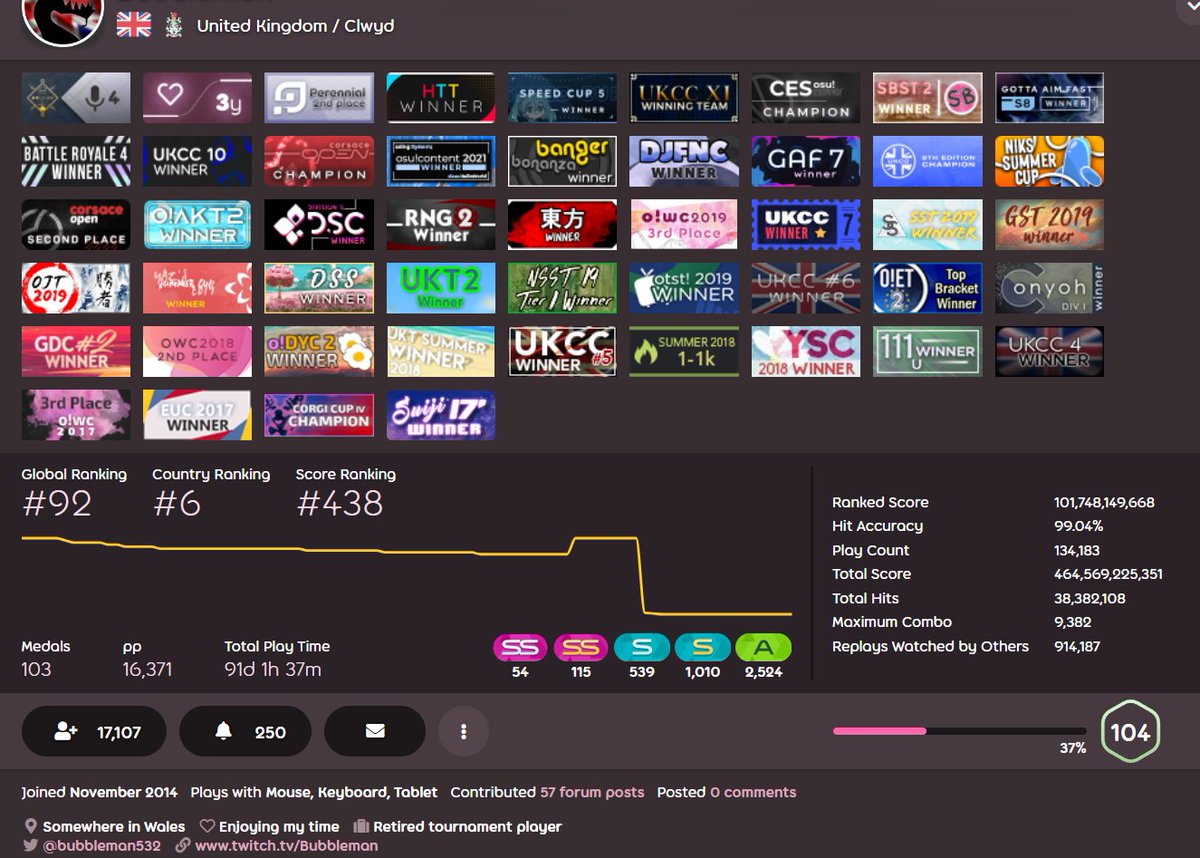Open the www.twitch.tv/Bubbleman link
1200x858 pixels.
286,845
